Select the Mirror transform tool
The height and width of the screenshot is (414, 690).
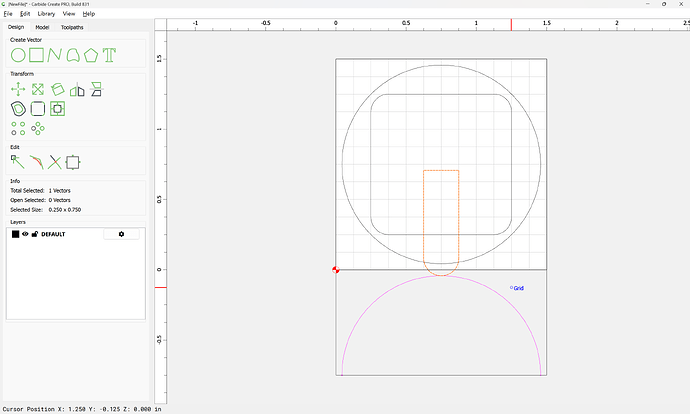pyautogui.click(x=76, y=89)
